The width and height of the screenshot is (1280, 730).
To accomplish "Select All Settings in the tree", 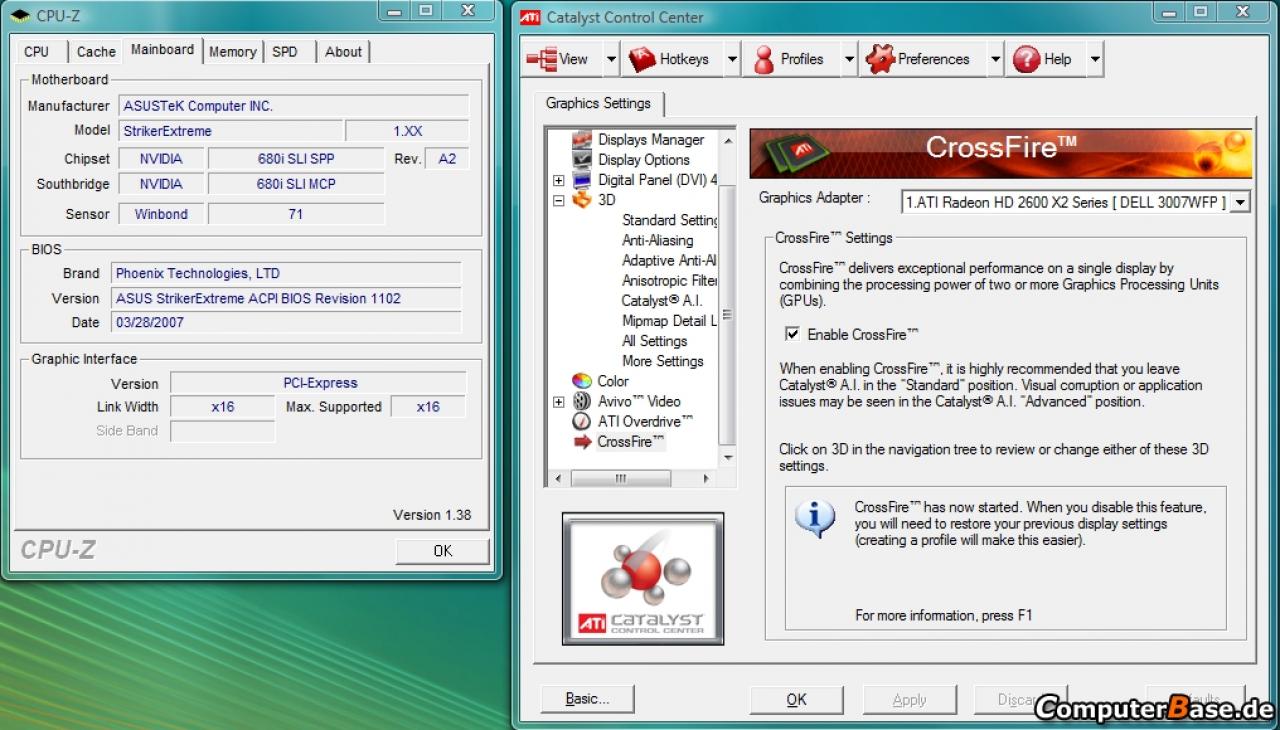I will point(654,341).
